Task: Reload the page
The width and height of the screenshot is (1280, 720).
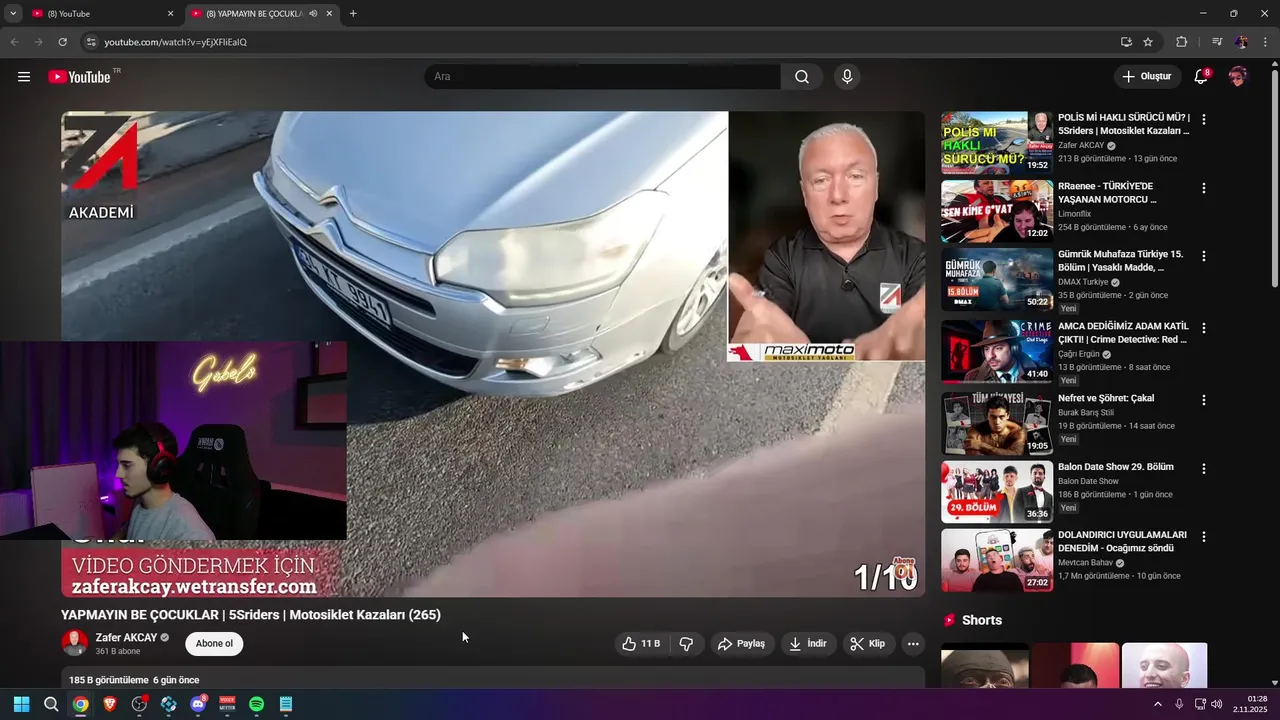Action: click(x=62, y=42)
